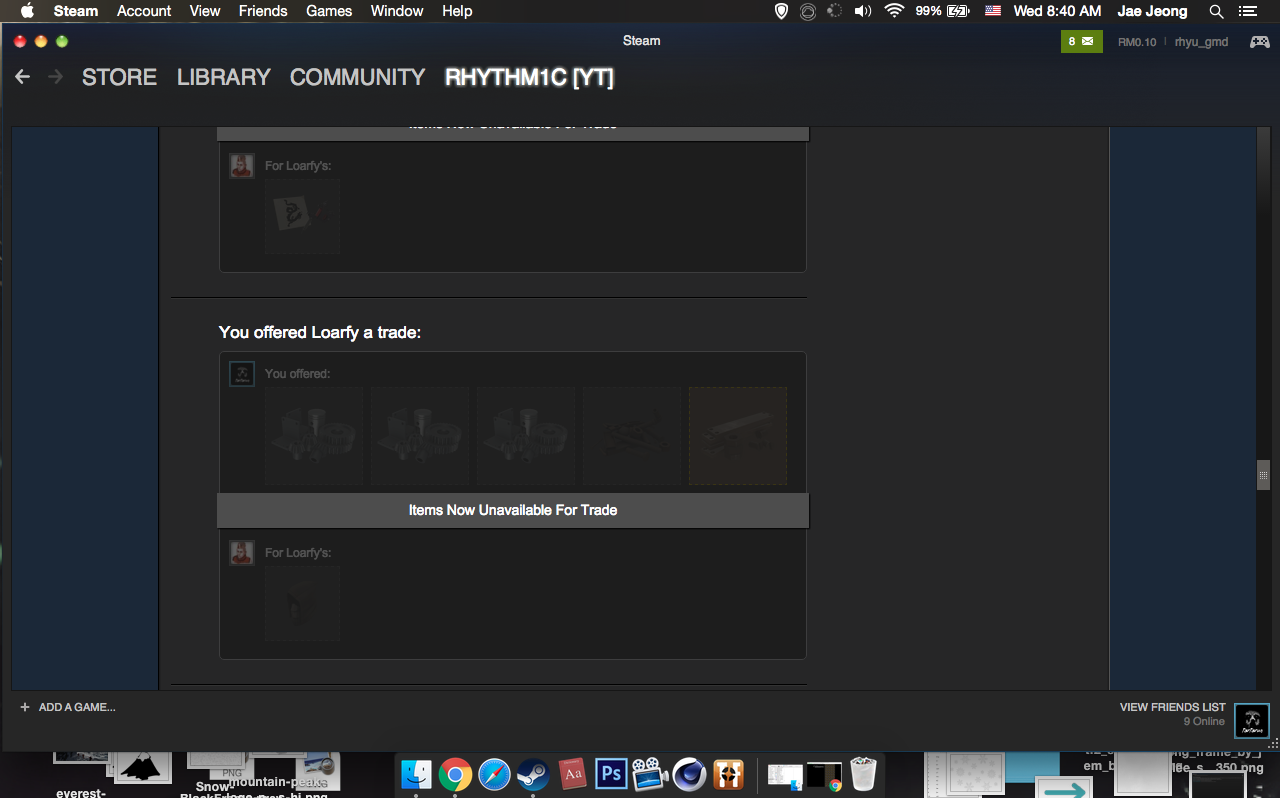The image size is (1280, 798).
Task: Expand the rhyu_gmd account dropdown
Action: pyautogui.click(x=1201, y=42)
